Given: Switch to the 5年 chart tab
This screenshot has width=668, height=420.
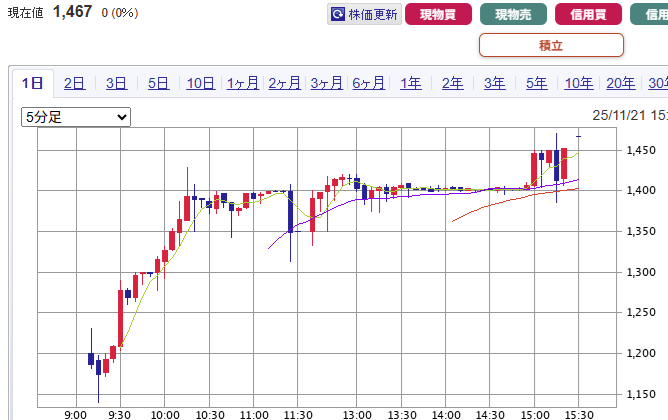Looking at the screenshot, I should click(537, 83).
